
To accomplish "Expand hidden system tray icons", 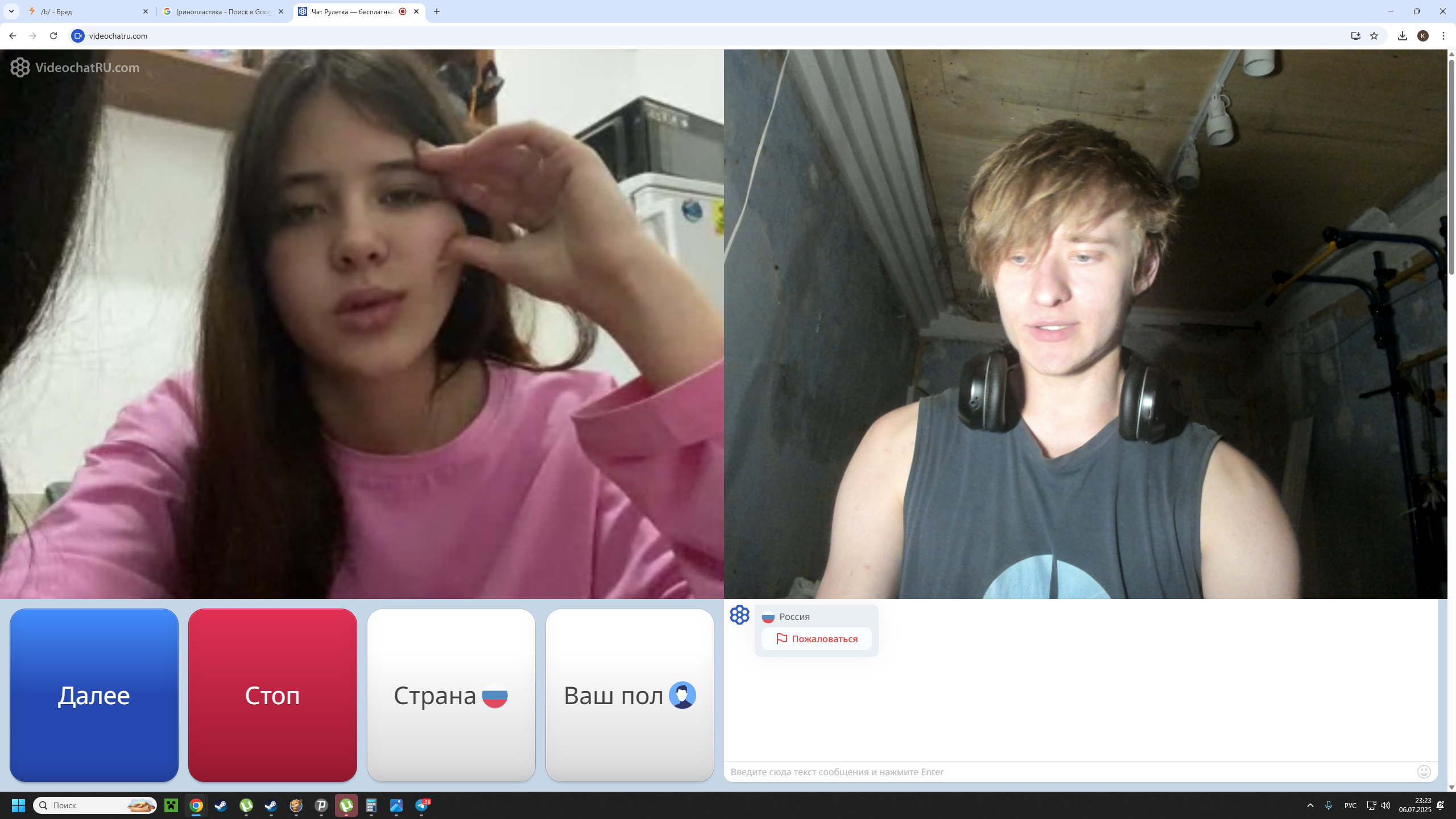I will [x=1310, y=805].
